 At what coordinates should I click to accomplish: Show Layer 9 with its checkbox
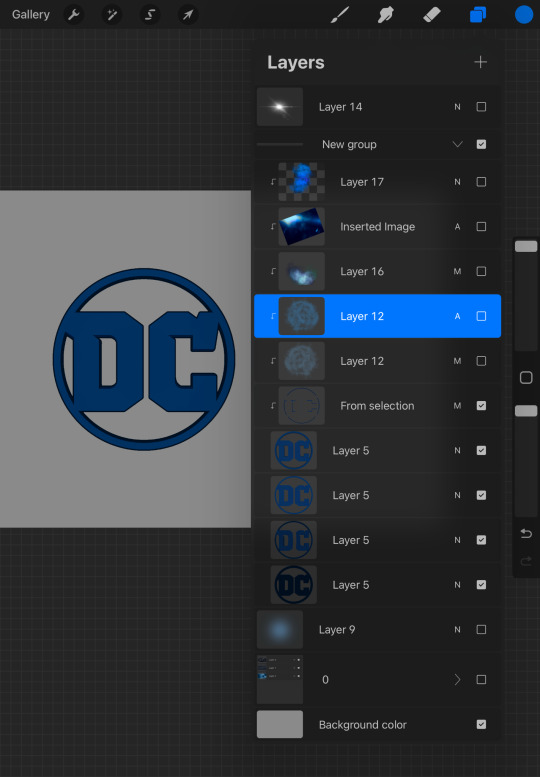[481, 629]
